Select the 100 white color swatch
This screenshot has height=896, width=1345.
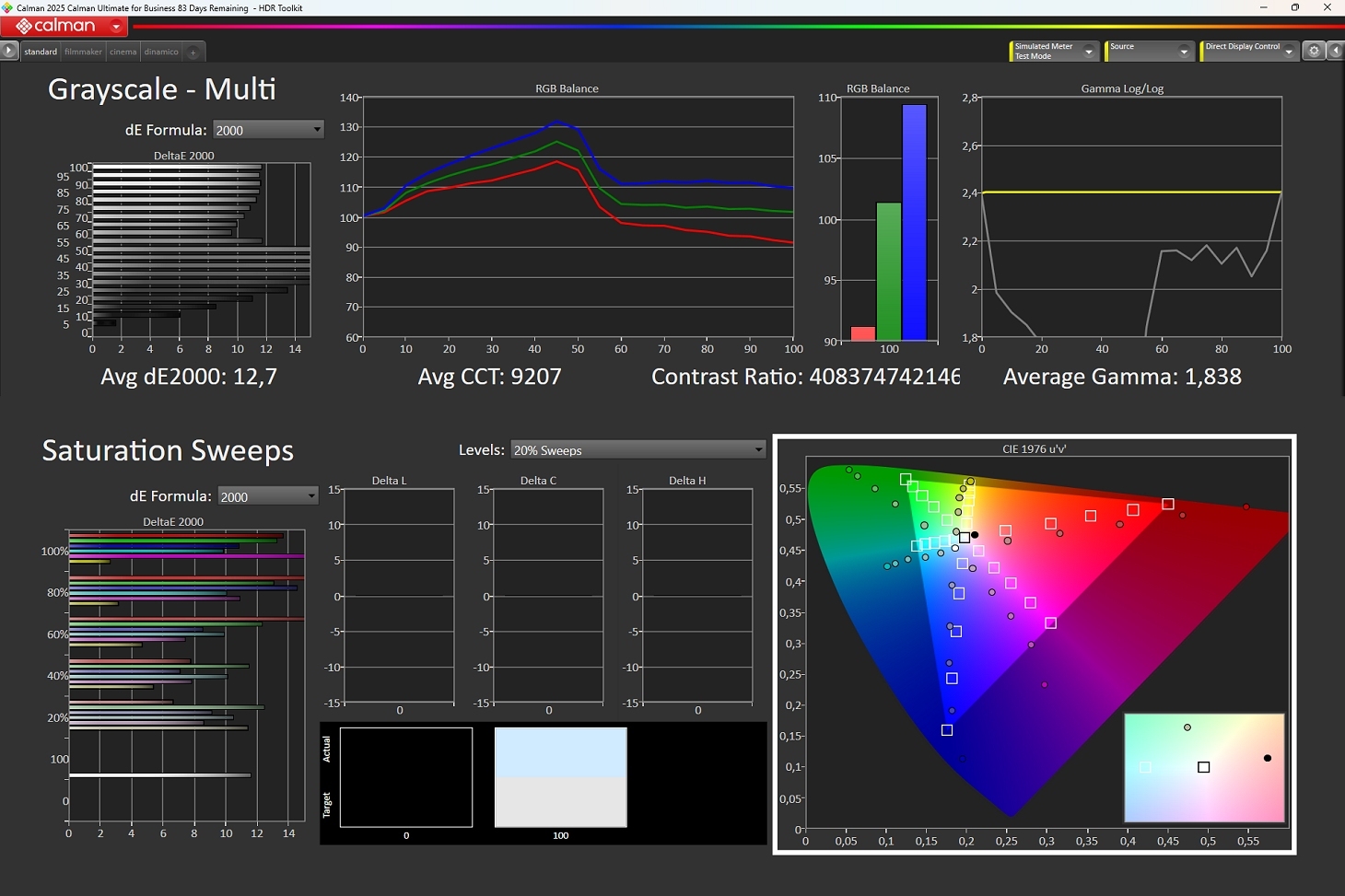coord(560,778)
